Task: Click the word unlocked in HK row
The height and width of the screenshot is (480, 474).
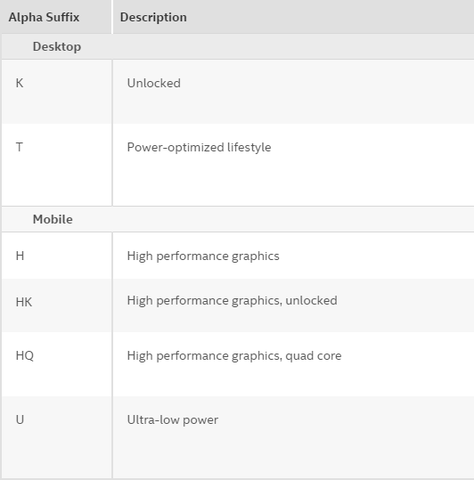Action: point(311,301)
